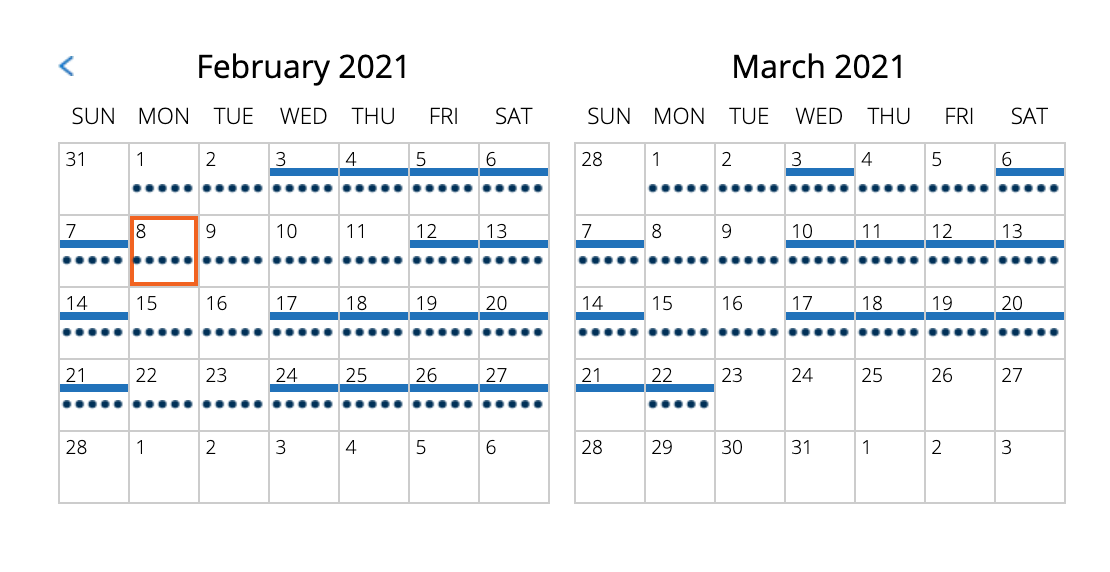Click February 12 date cell
This screenshot has height=572, width=1110.
click(x=444, y=250)
